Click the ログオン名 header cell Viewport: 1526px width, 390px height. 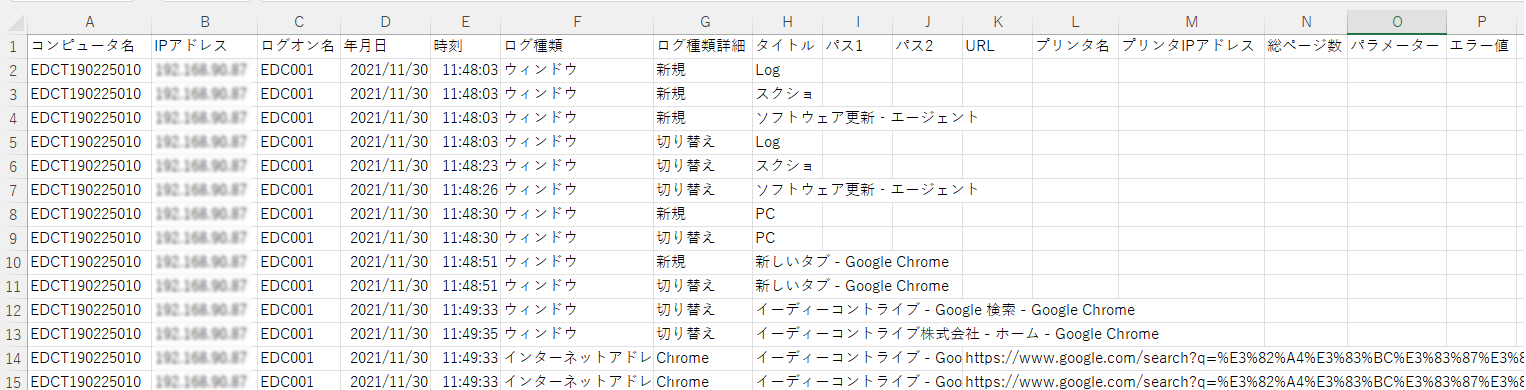pyautogui.click(x=298, y=46)
